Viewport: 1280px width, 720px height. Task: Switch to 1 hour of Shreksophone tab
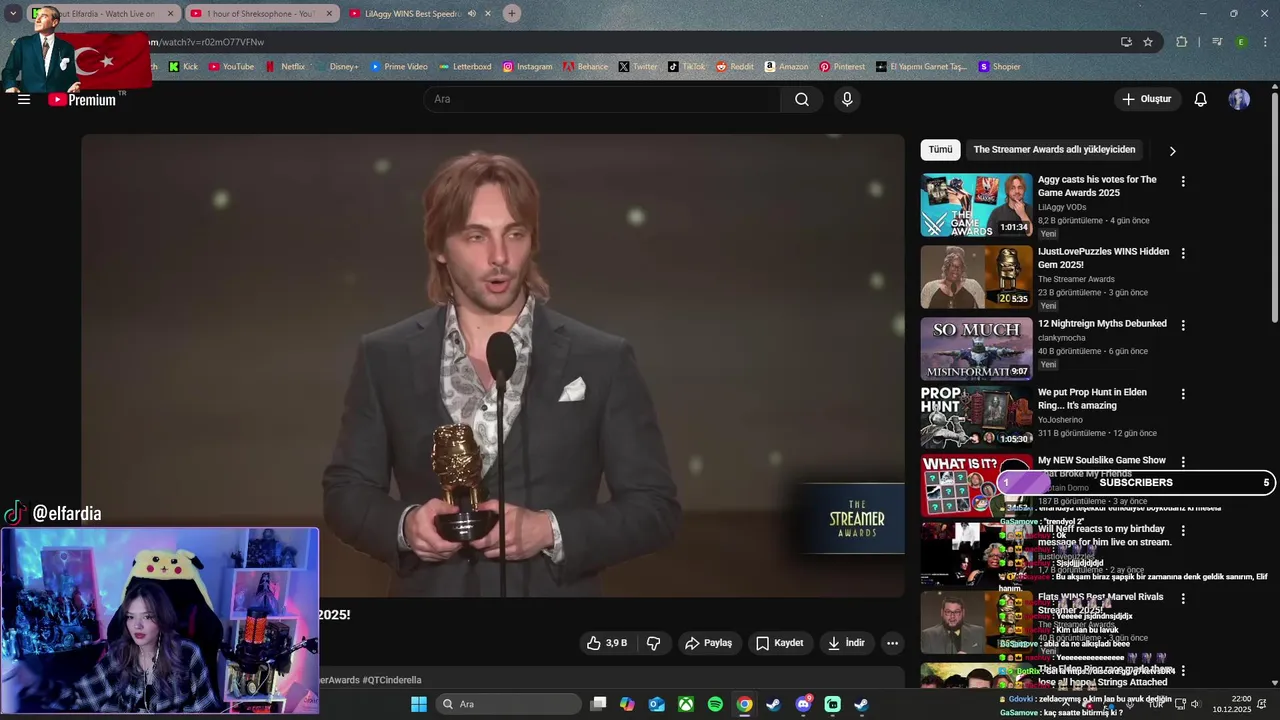tap(263, 14)
